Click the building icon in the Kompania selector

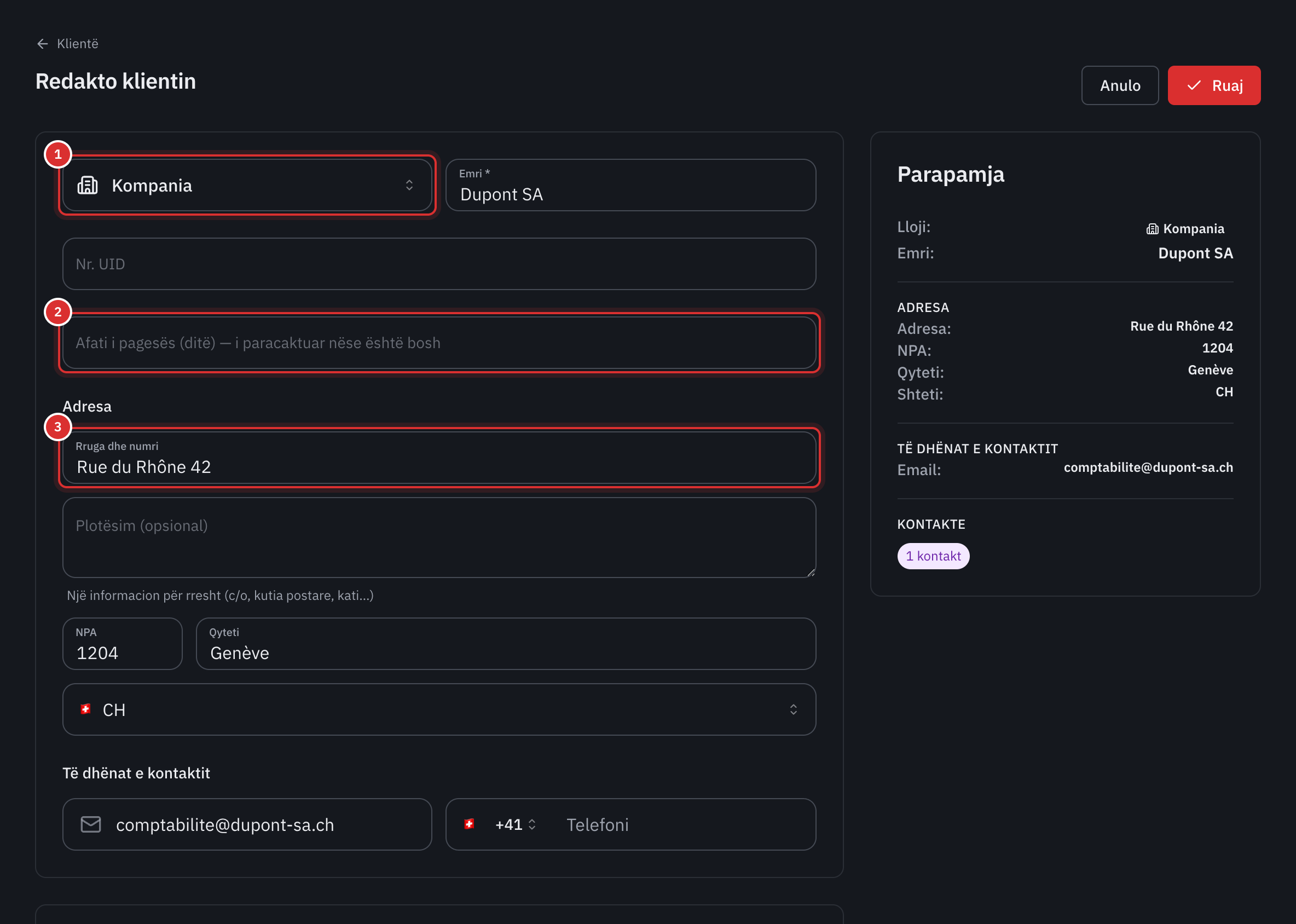[88, 186]
